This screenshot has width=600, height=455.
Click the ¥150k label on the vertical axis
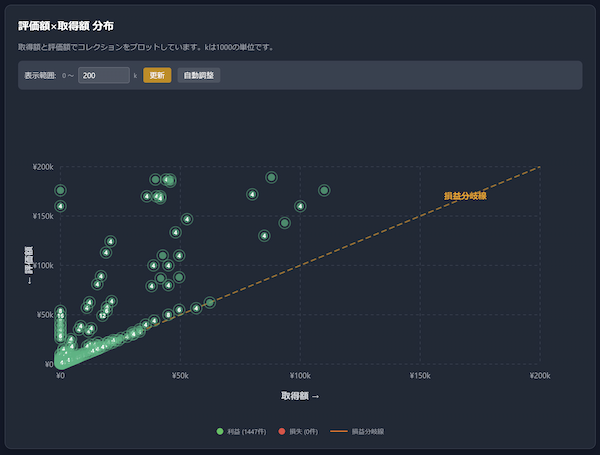click(x=43, y=215)
